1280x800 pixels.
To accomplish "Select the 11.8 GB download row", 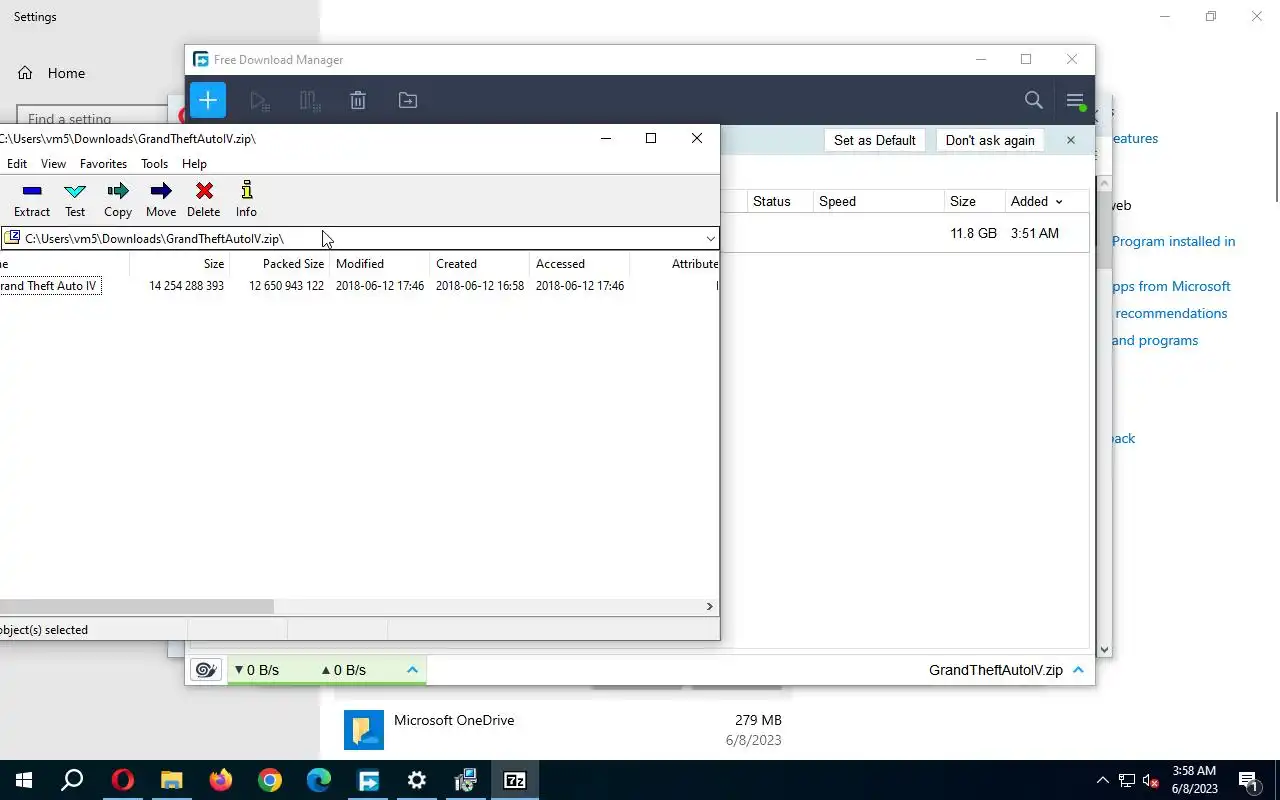I will tap(904, 233).
